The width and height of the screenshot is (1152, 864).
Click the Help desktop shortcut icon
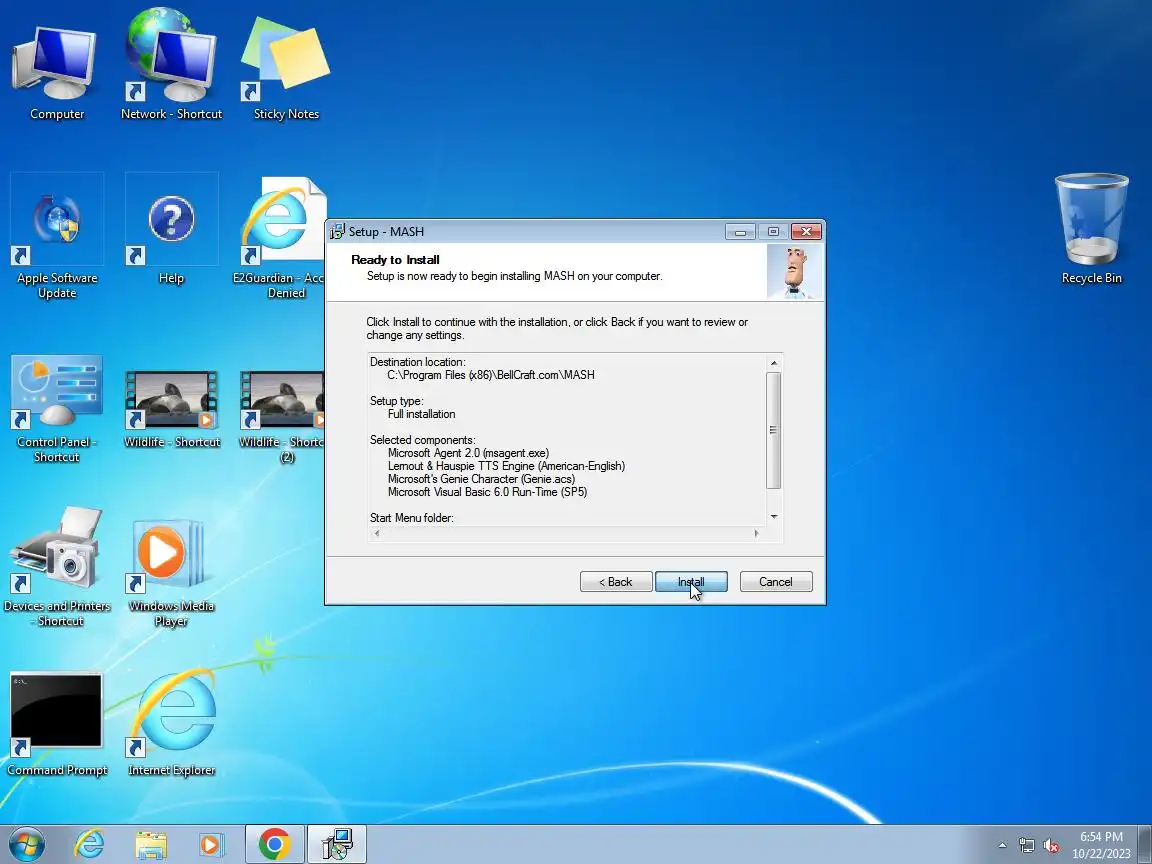(171, 229)
